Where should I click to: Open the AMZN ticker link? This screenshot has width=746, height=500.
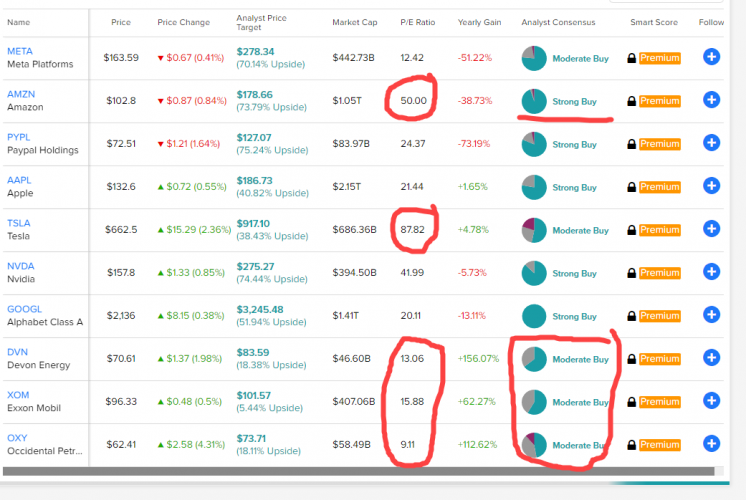tap(21, 94)
